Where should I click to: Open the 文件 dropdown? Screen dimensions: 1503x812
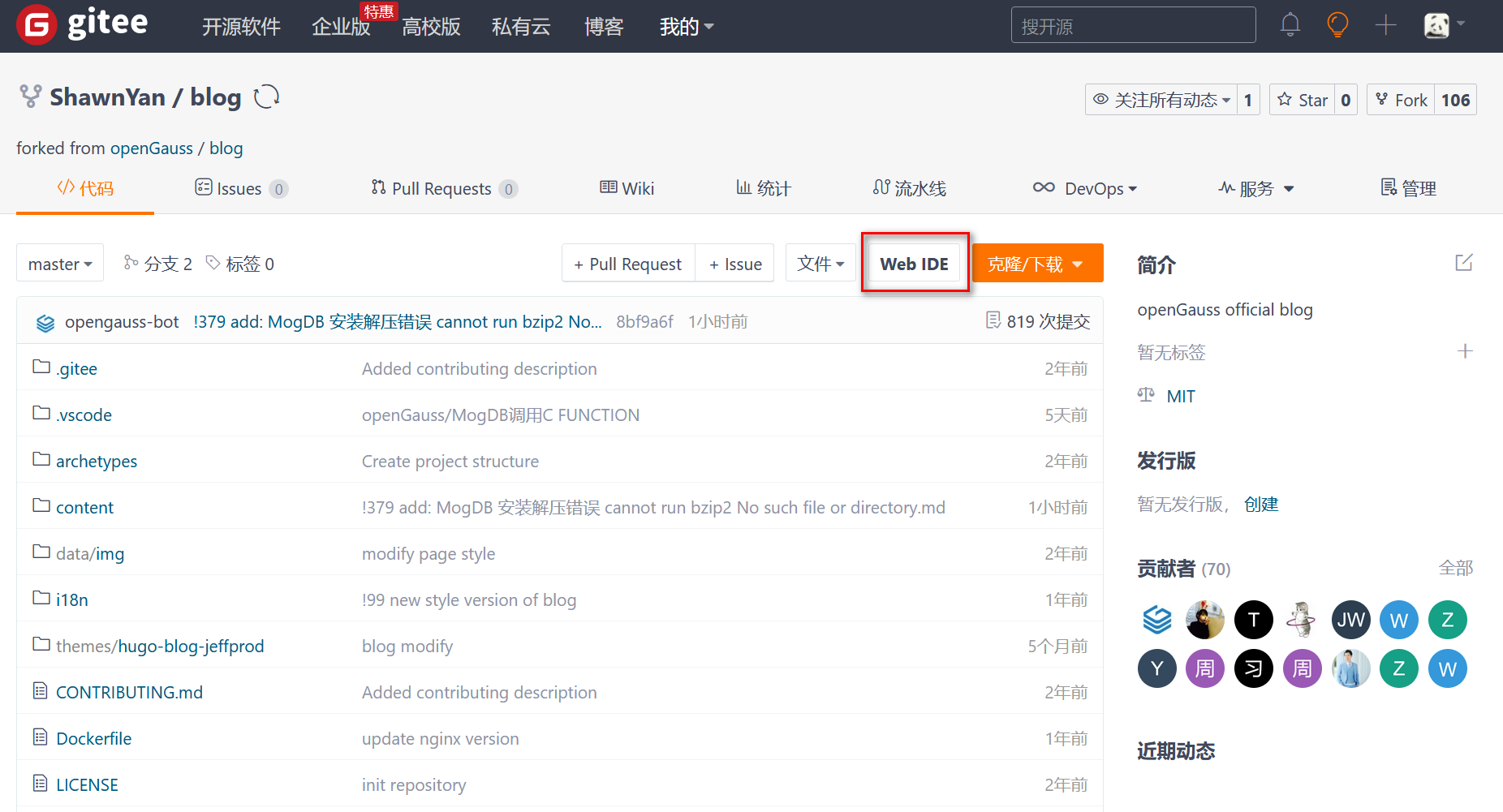(x=820, y=263)
